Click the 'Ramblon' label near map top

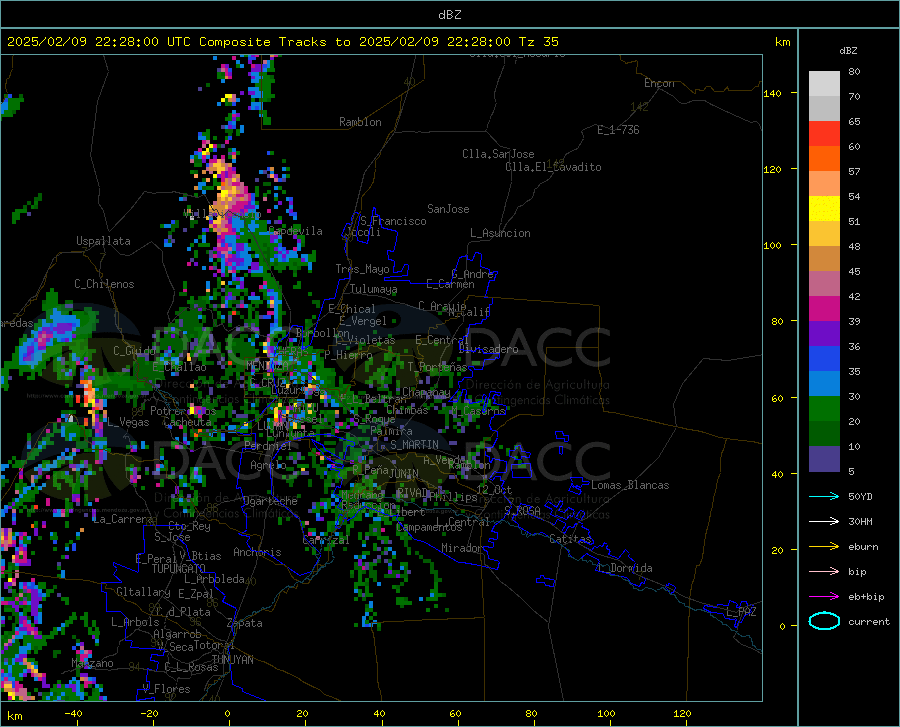click(x=360, y=122)
